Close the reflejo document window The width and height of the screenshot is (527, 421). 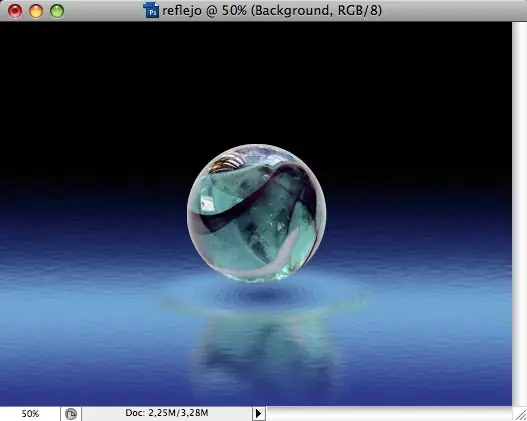point(15,11)
